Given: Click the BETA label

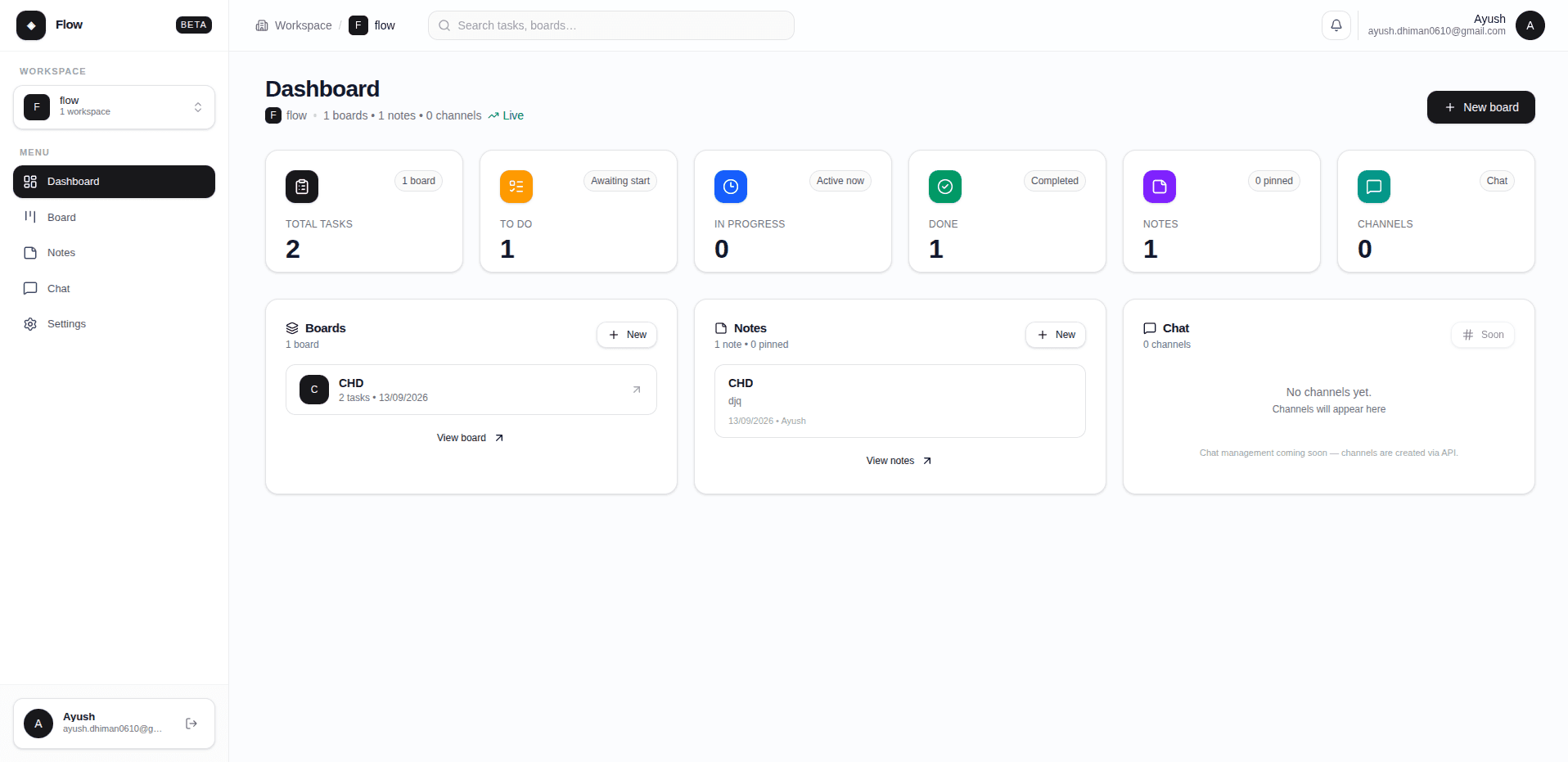Looking at the screenshot, I should 194,25.
